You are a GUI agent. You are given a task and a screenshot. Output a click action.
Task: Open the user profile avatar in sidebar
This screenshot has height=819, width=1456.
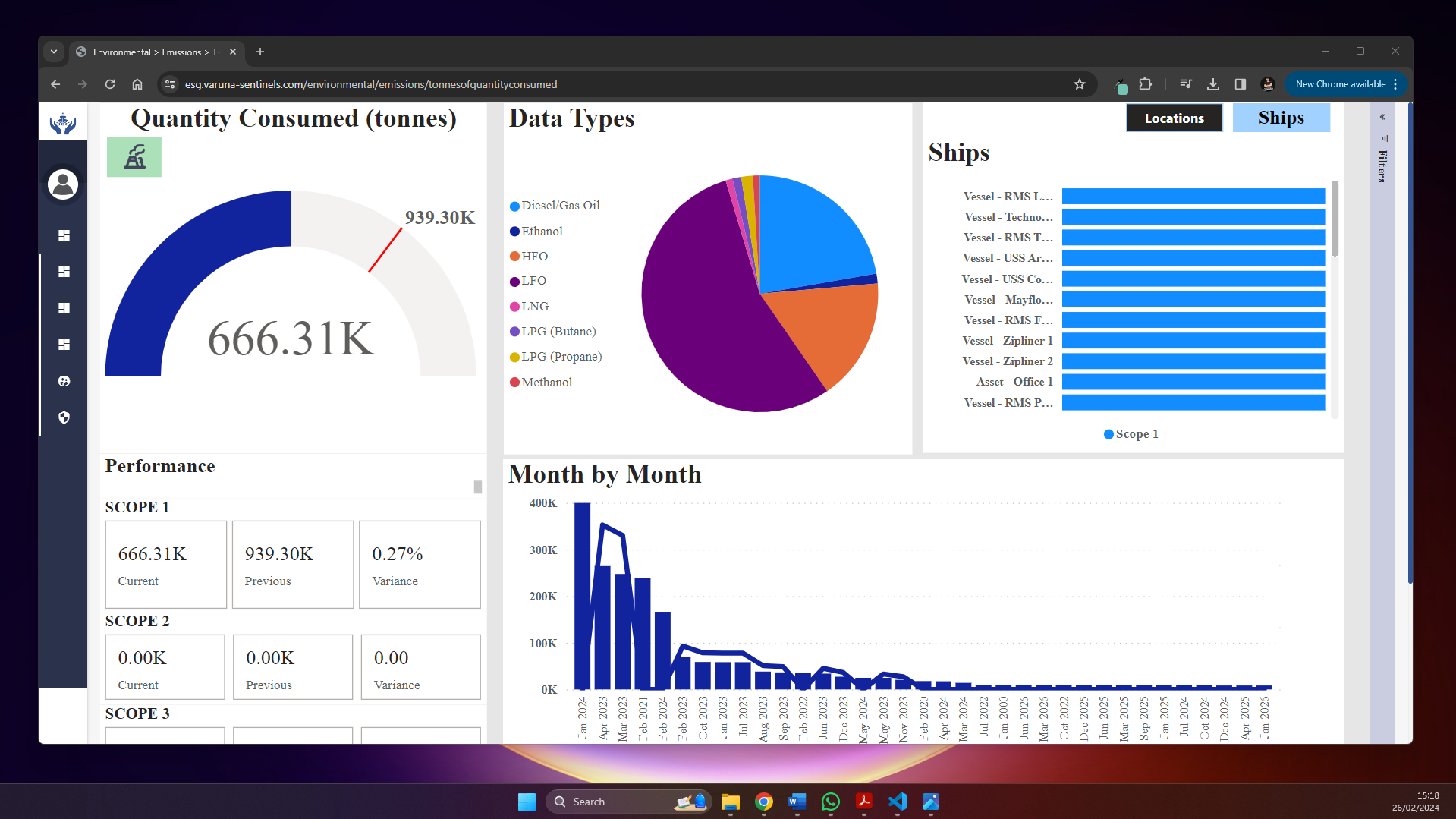63,184
